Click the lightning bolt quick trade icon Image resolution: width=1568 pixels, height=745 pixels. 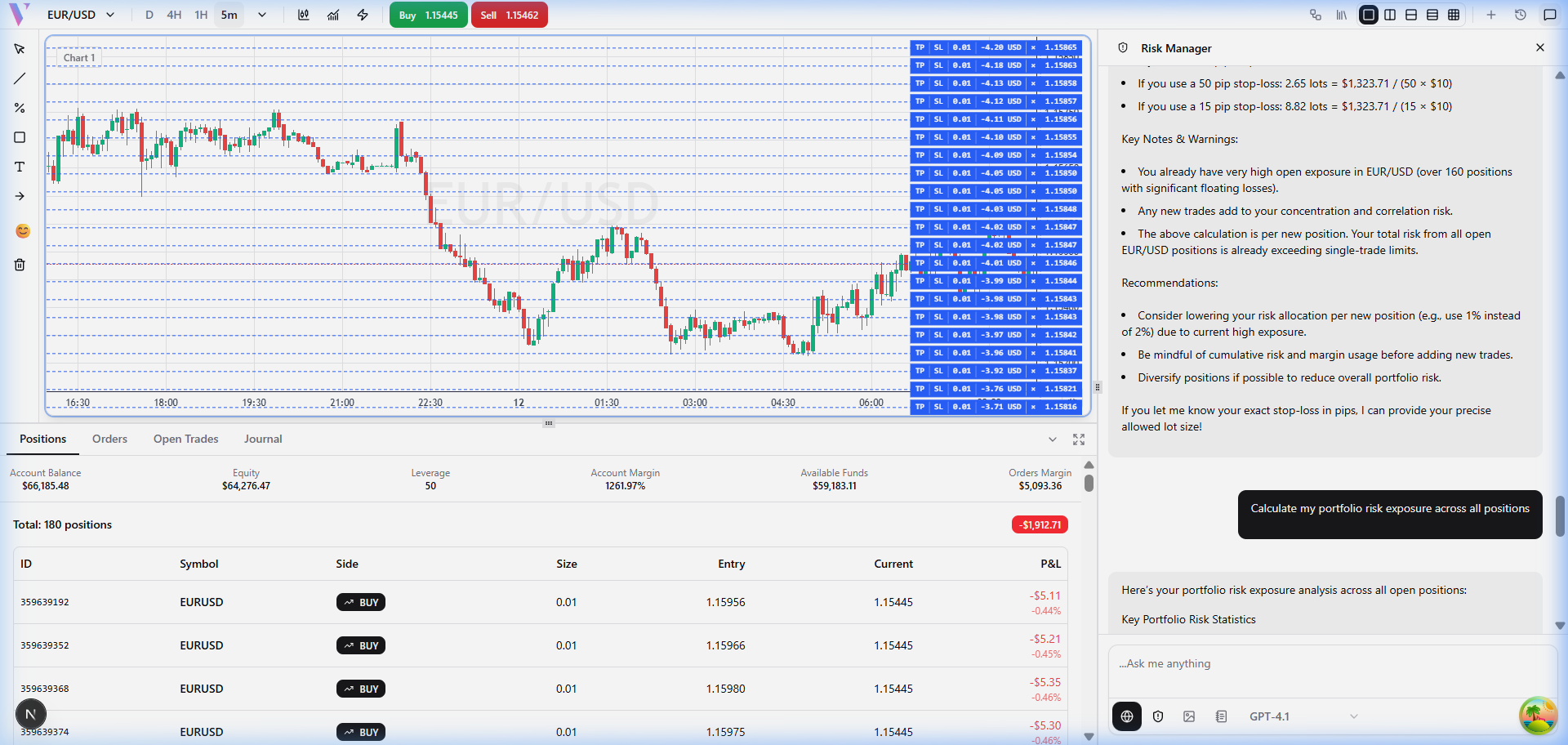[363, 15]
